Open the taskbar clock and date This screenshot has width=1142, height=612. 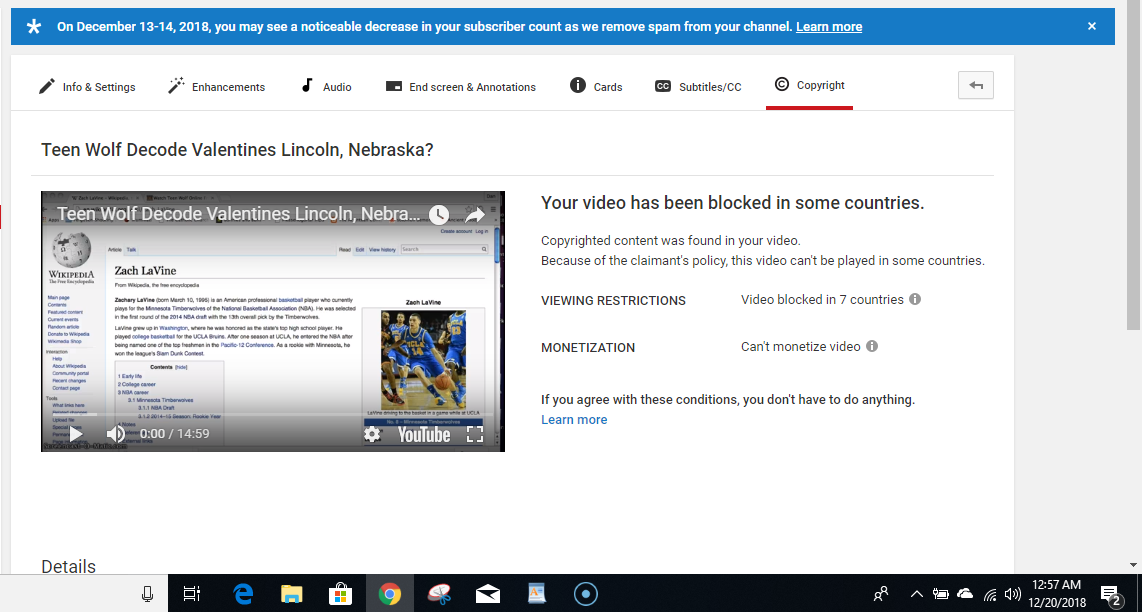coord(1056,594)
